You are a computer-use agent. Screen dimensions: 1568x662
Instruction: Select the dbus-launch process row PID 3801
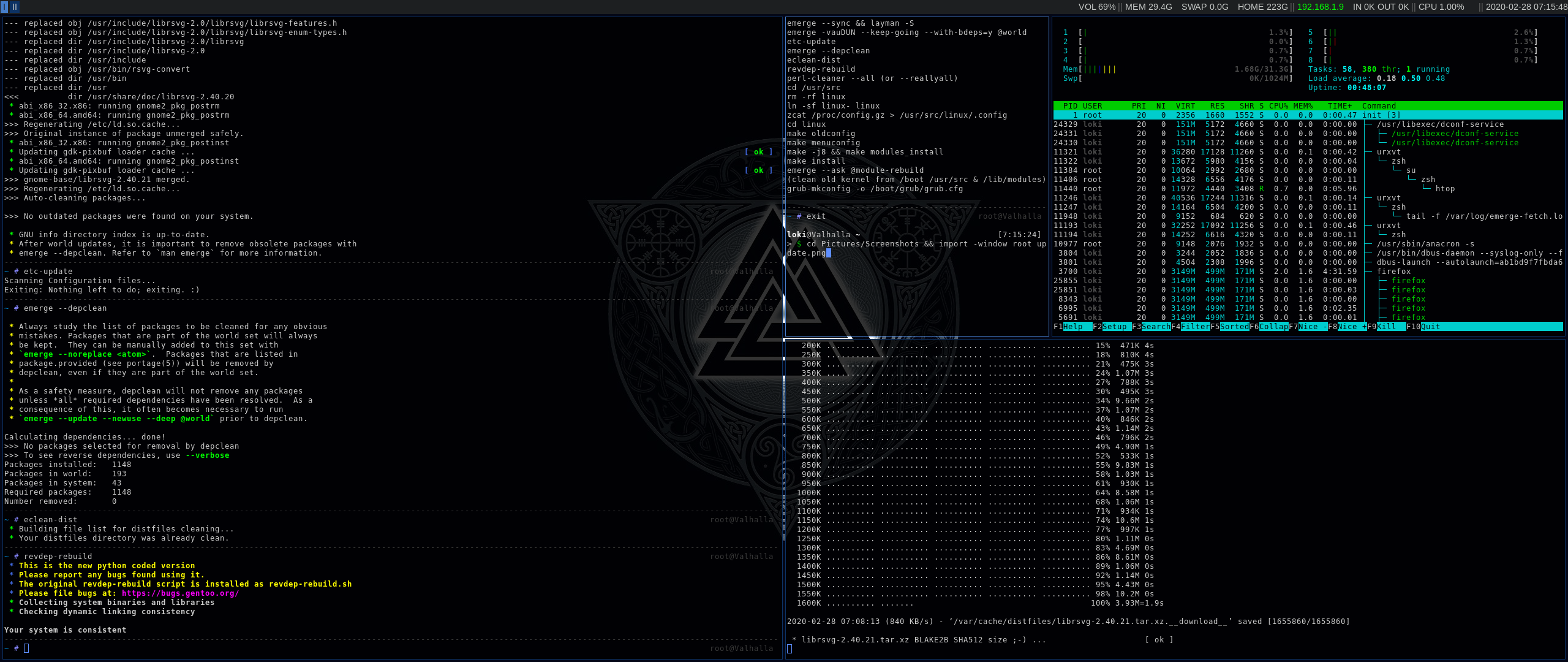[x=1308, y=262]
